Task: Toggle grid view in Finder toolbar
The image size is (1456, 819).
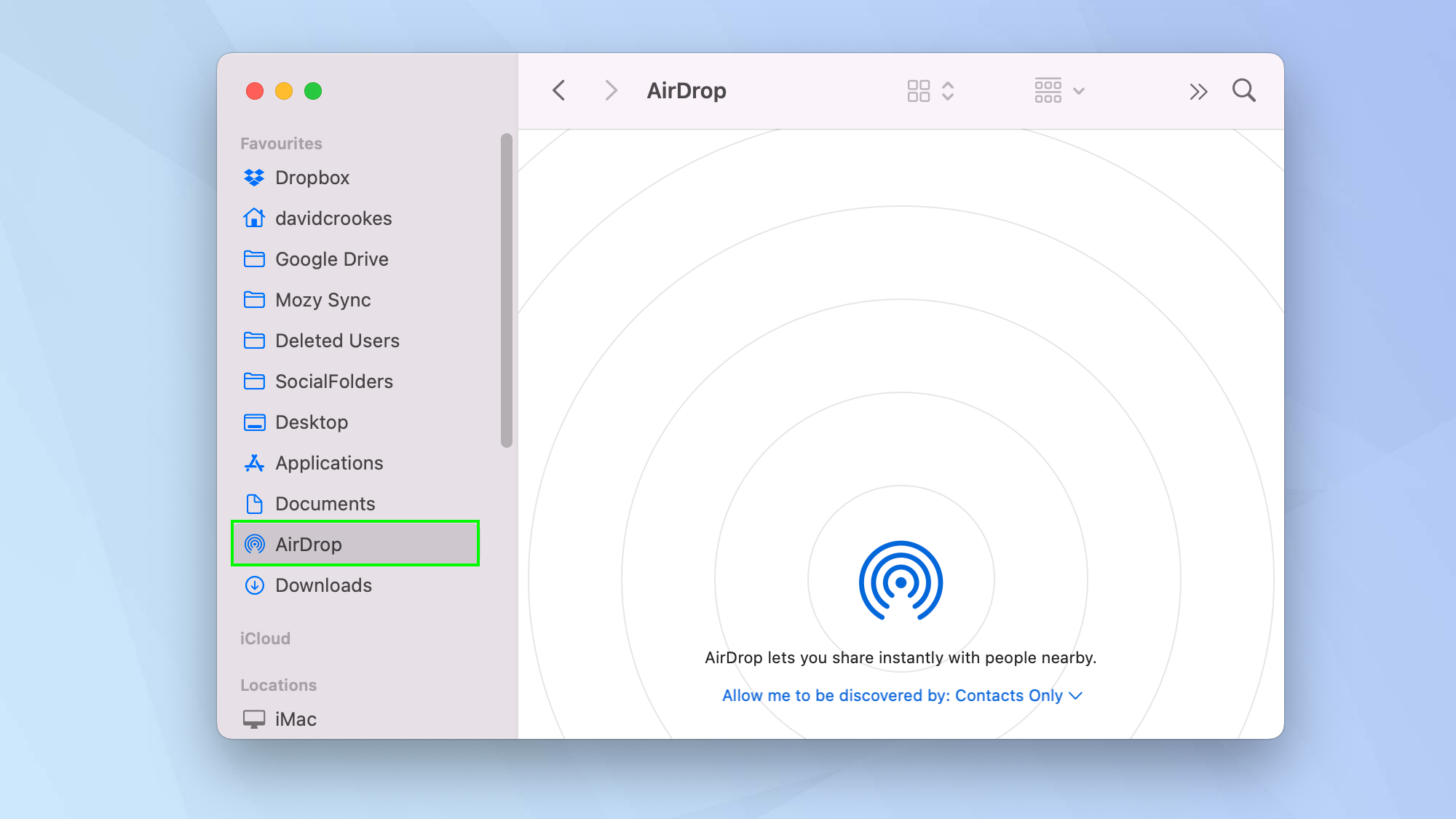Action: [x=919, y=90]
